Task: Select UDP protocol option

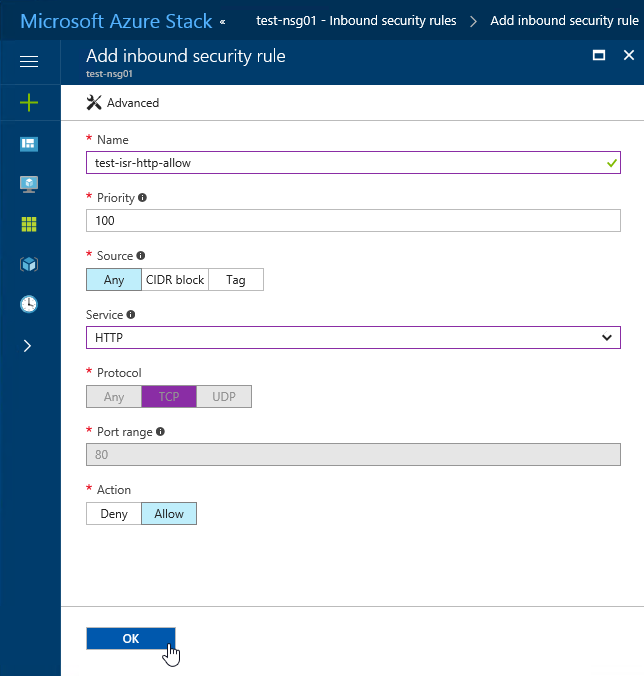Action: point(224,397)
